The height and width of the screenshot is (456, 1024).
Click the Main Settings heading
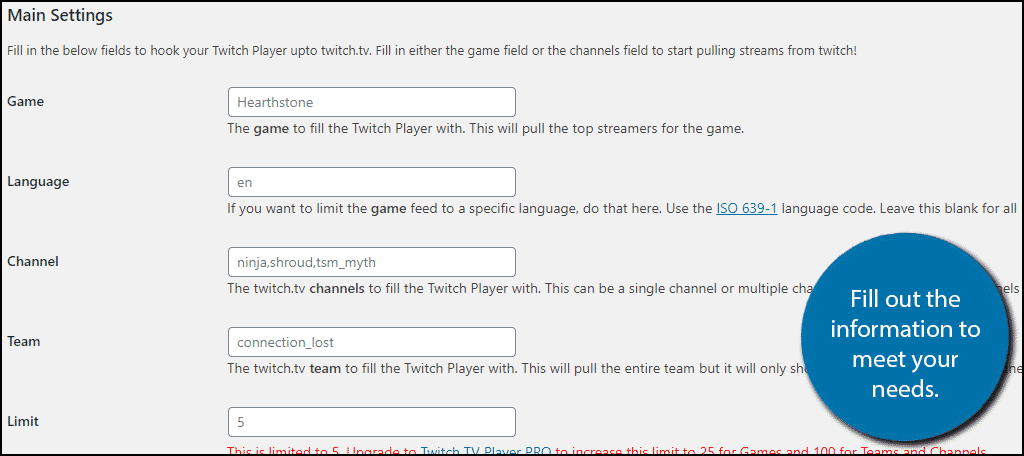(59, 16)
